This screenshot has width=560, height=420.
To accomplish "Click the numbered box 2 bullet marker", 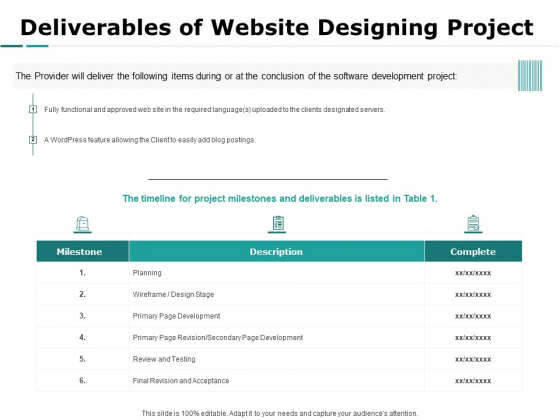I will 33,140.
